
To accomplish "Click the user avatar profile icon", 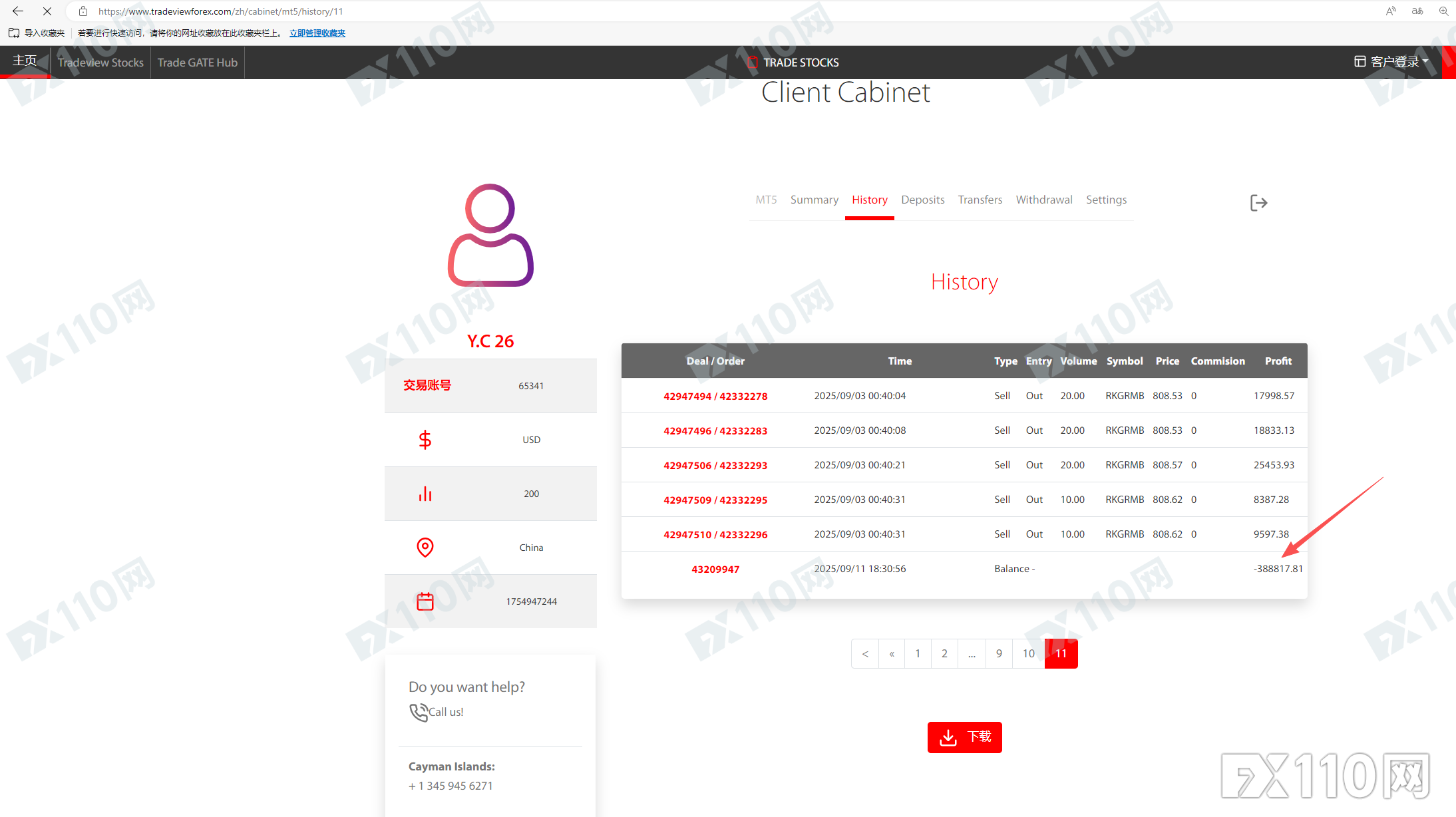I will click(490, 236).
